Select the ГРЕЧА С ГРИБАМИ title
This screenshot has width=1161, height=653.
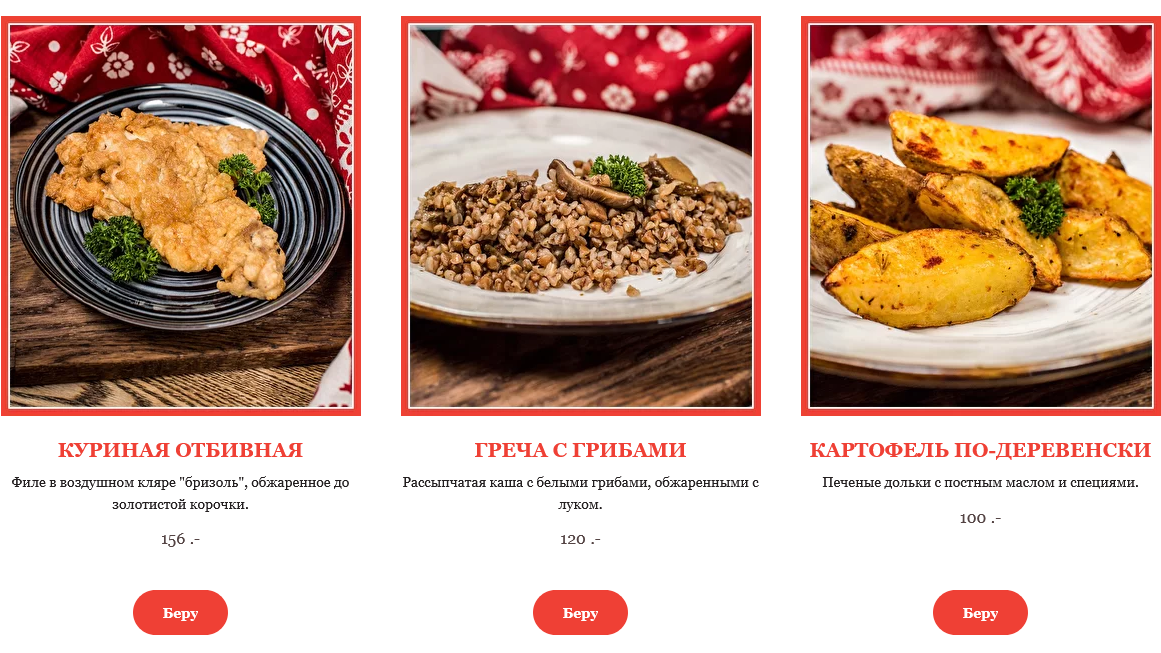point(580,450)
